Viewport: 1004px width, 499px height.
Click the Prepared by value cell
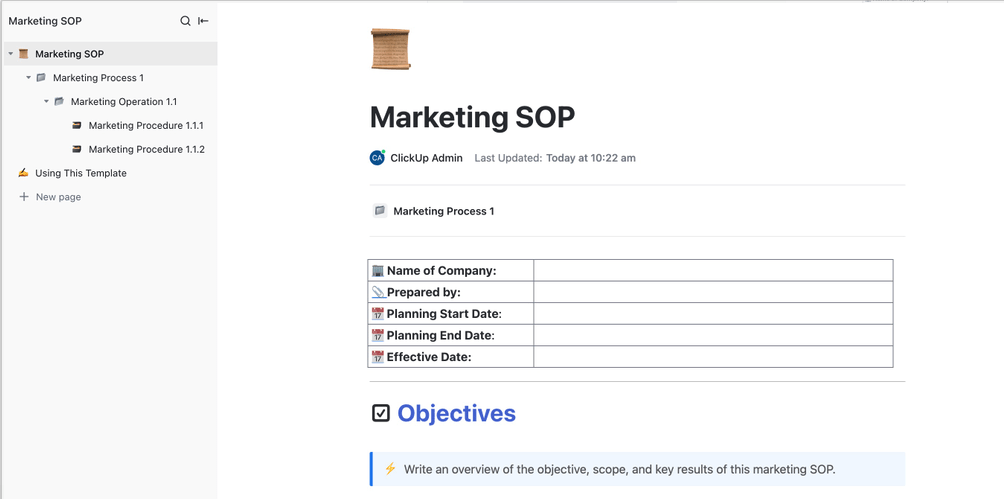click(x=712, y=292)
